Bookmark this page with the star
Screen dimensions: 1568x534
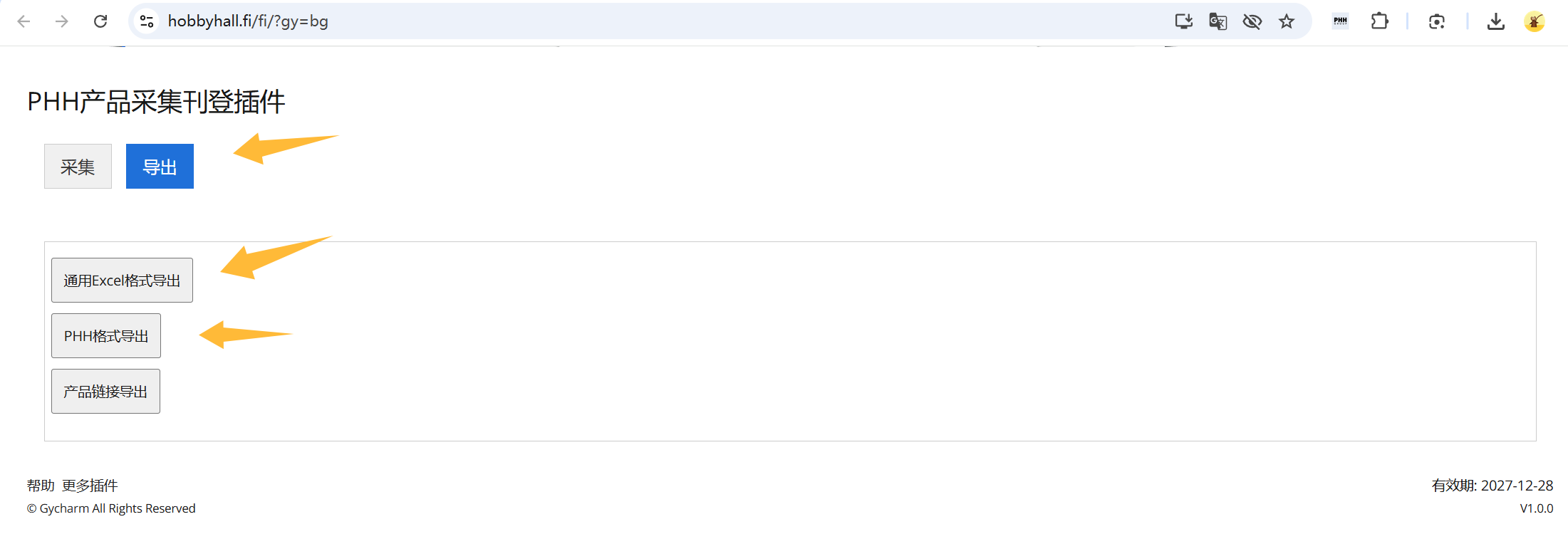[1287, 21]
